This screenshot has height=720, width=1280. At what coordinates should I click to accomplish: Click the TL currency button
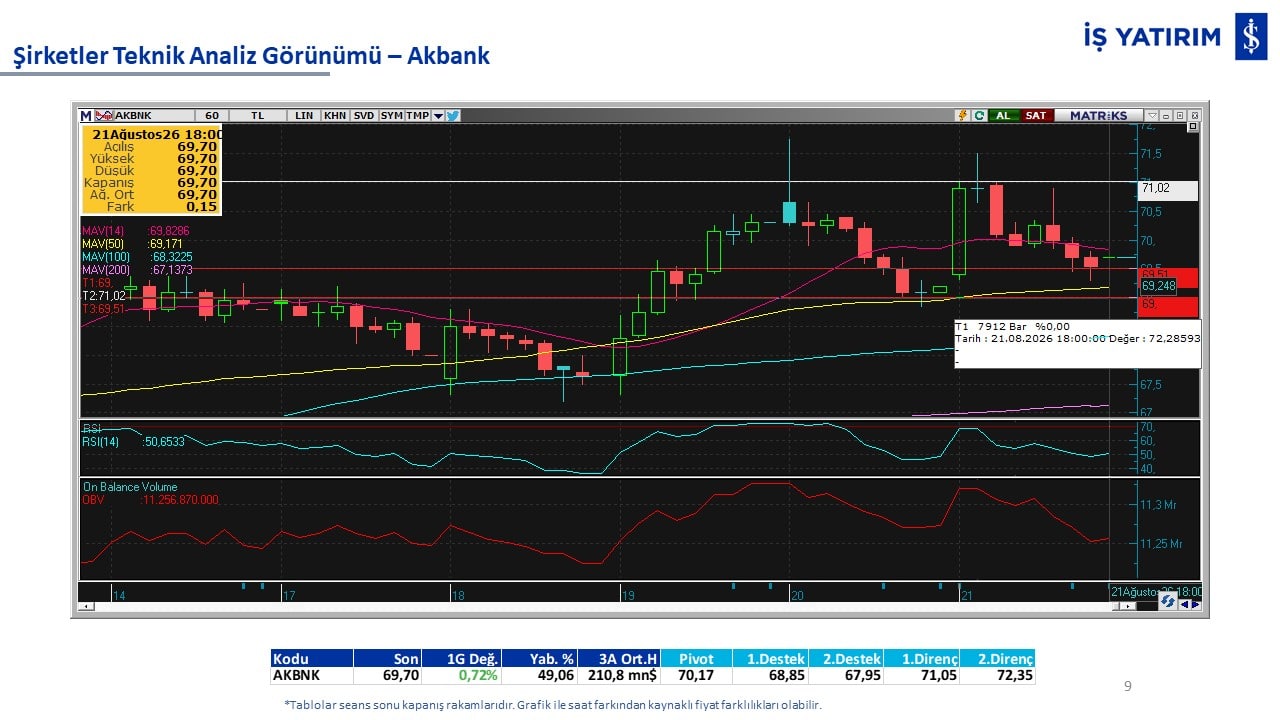258,115
